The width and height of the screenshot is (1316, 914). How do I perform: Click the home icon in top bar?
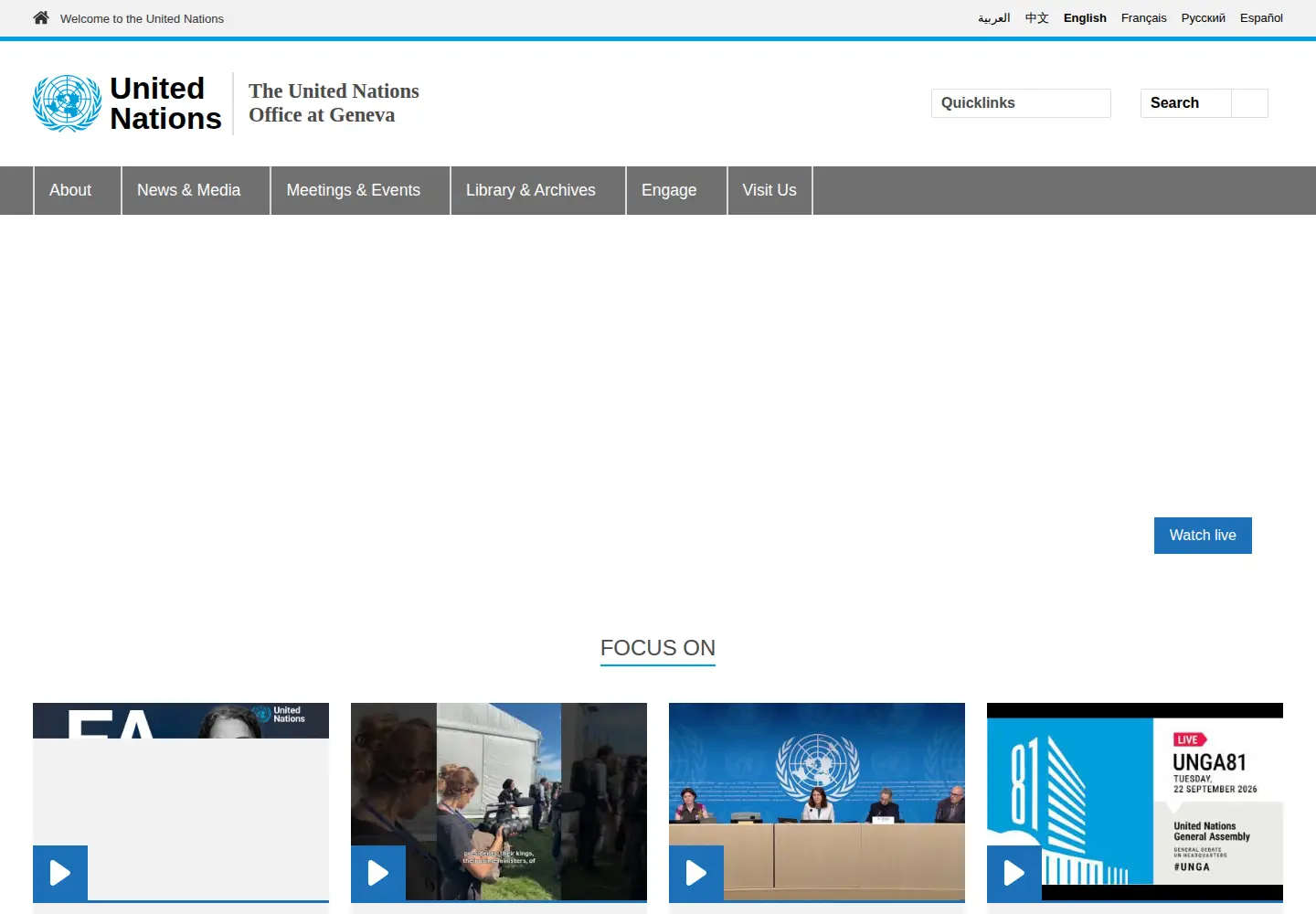click(x=41, y=17)
